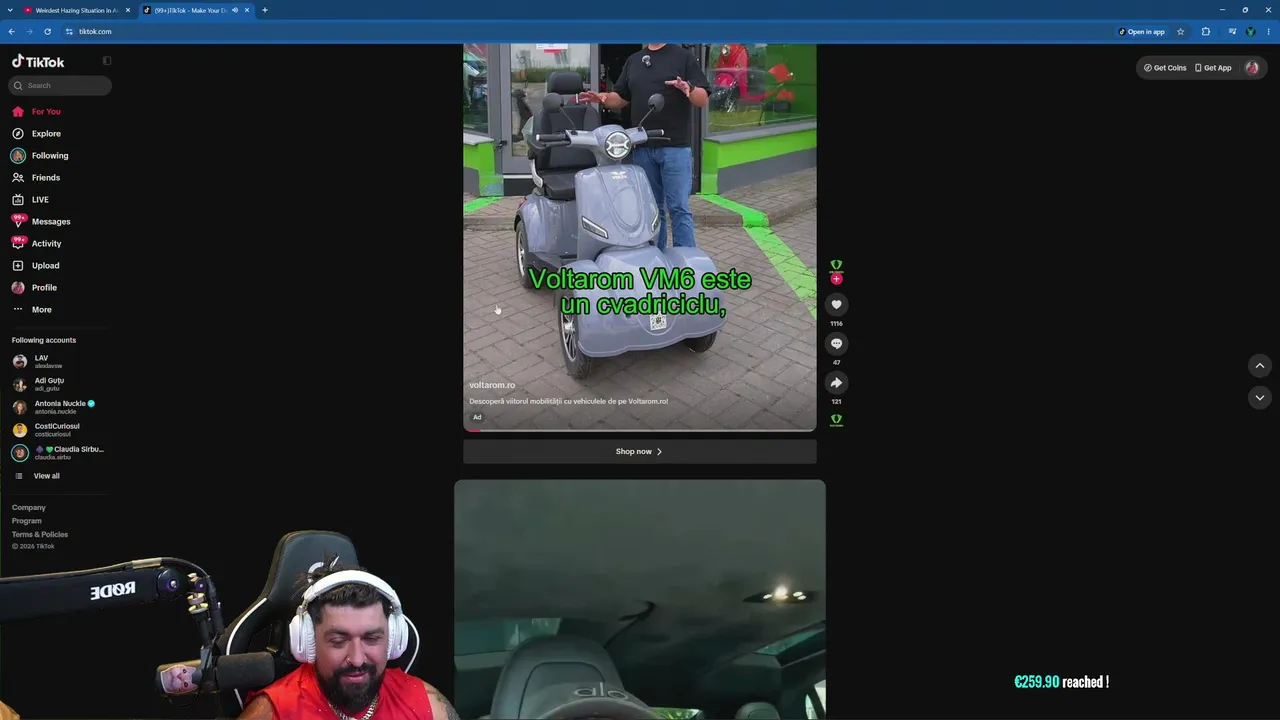Viewport: 1280px width, 720px height.
Task: Like the Voltarom video
Action: (x=837, y=305)
